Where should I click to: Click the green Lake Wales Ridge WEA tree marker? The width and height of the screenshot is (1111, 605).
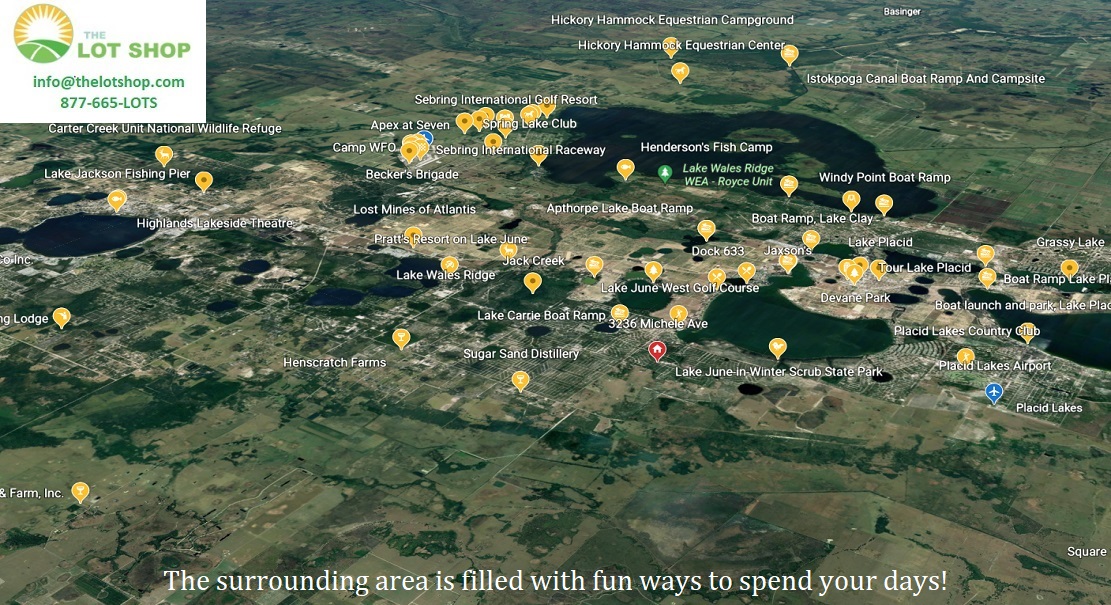(665, 174)
